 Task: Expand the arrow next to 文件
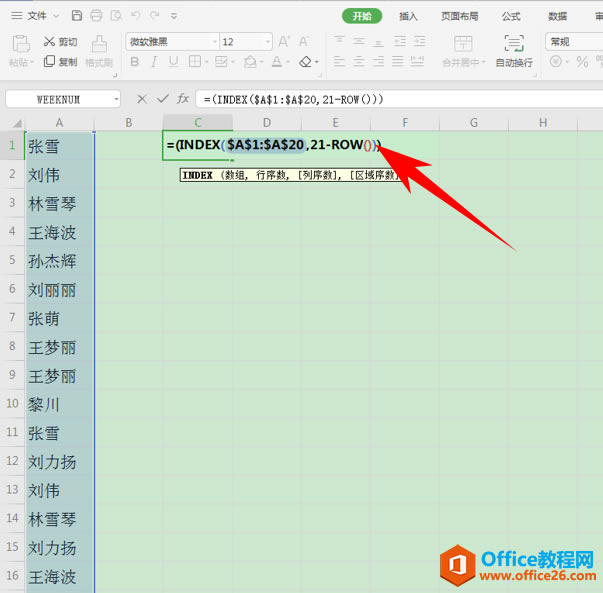(x=56, y=16)
